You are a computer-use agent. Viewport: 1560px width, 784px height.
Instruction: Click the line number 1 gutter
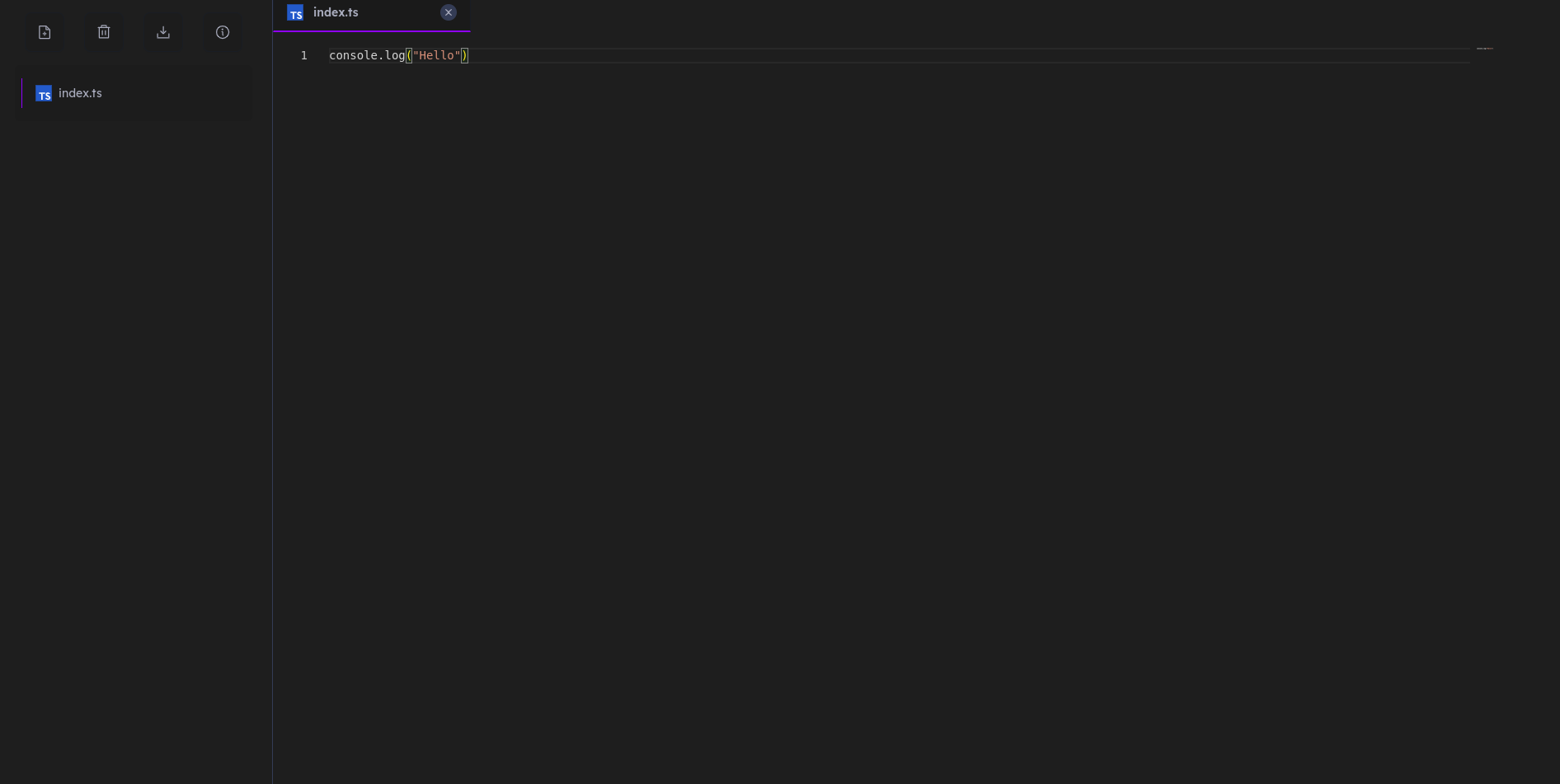(303, 55)
